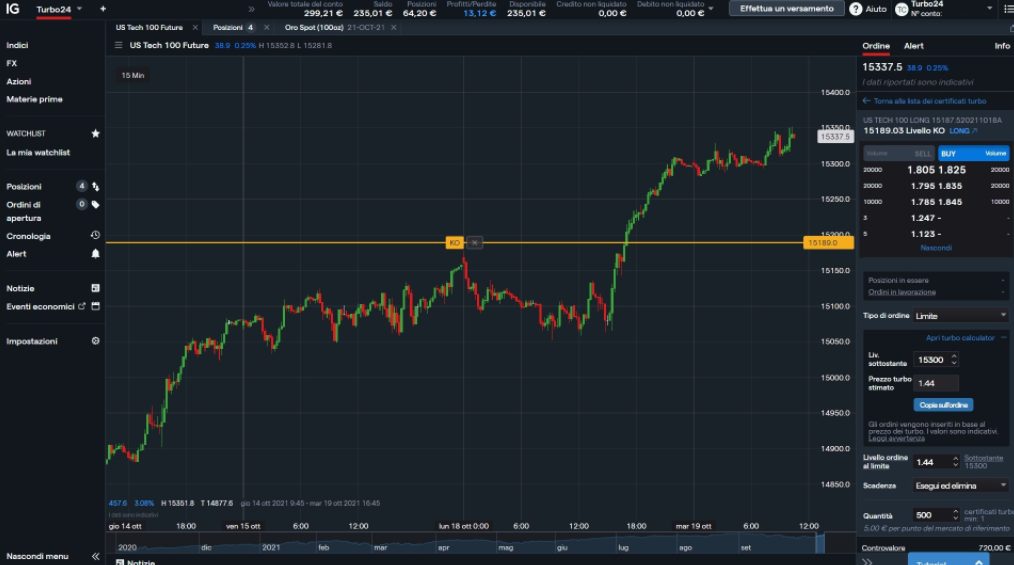The height and width of the screenshot is (565, 1014).
Task: Adjust Livello ordine al limite stepper
Action: click(955, 462)
